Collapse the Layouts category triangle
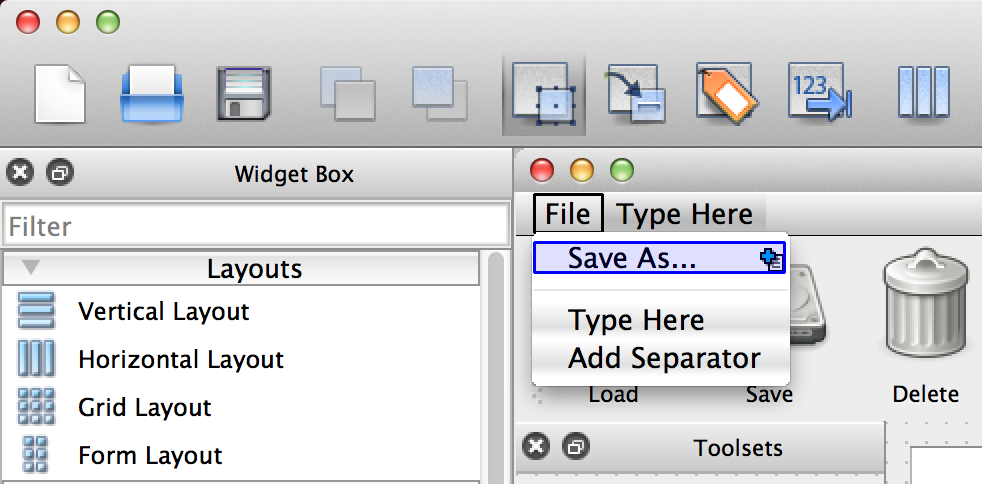 tap(31, 268)
